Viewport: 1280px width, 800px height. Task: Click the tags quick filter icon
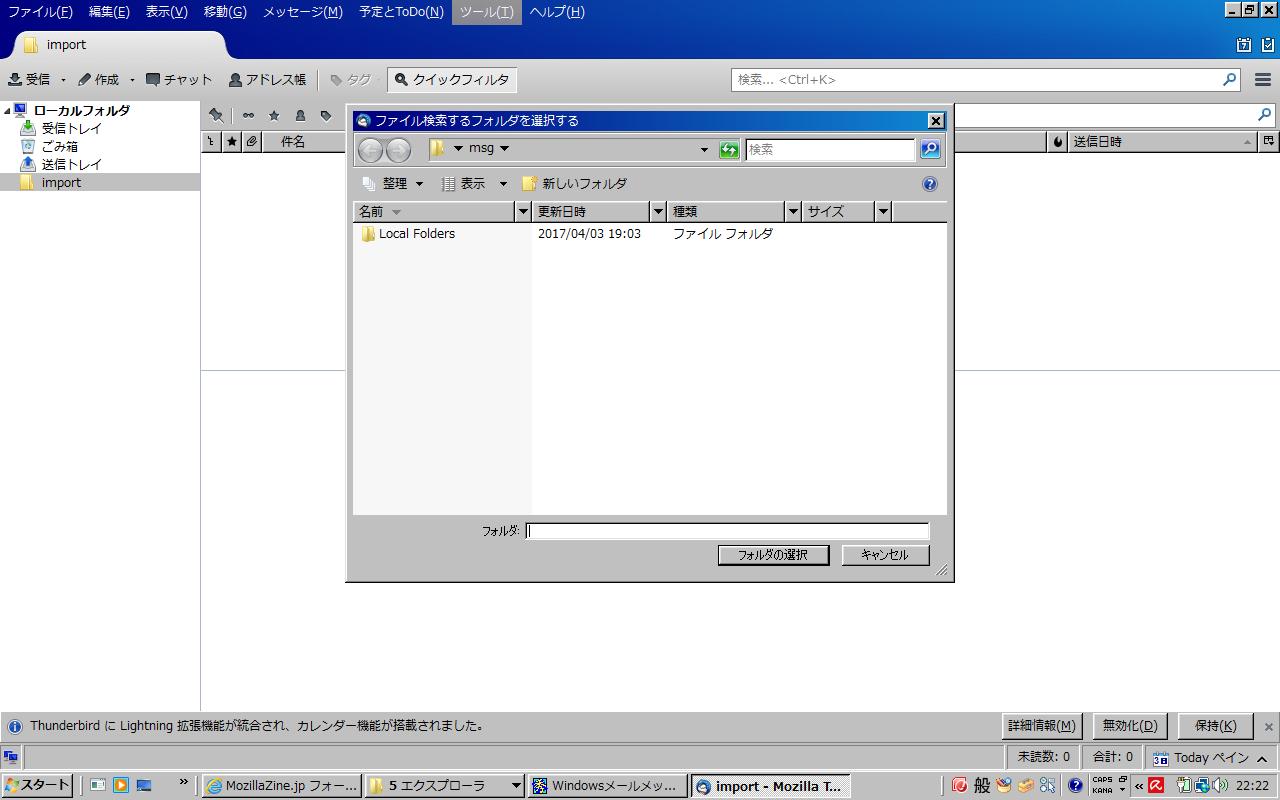326,115
